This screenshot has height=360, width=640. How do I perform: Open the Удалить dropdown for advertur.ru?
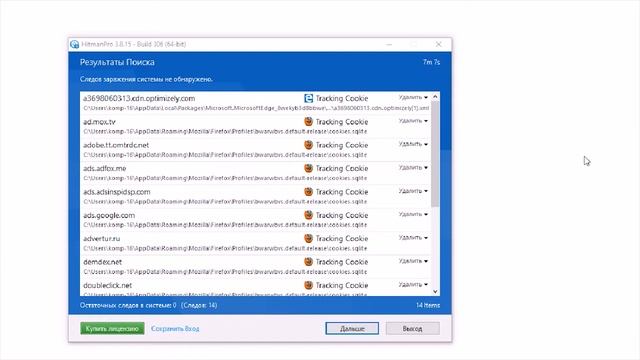coord(413,238)
